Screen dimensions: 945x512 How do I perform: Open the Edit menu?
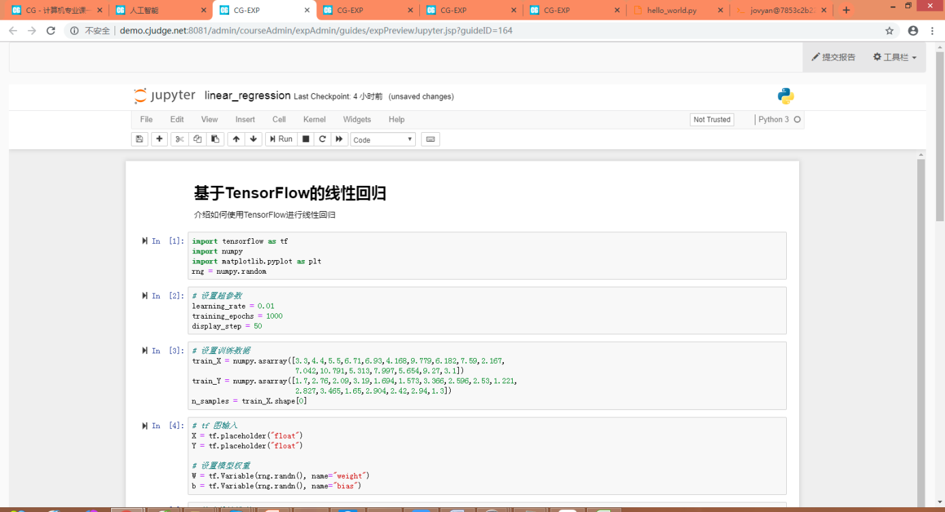(177, 119)
